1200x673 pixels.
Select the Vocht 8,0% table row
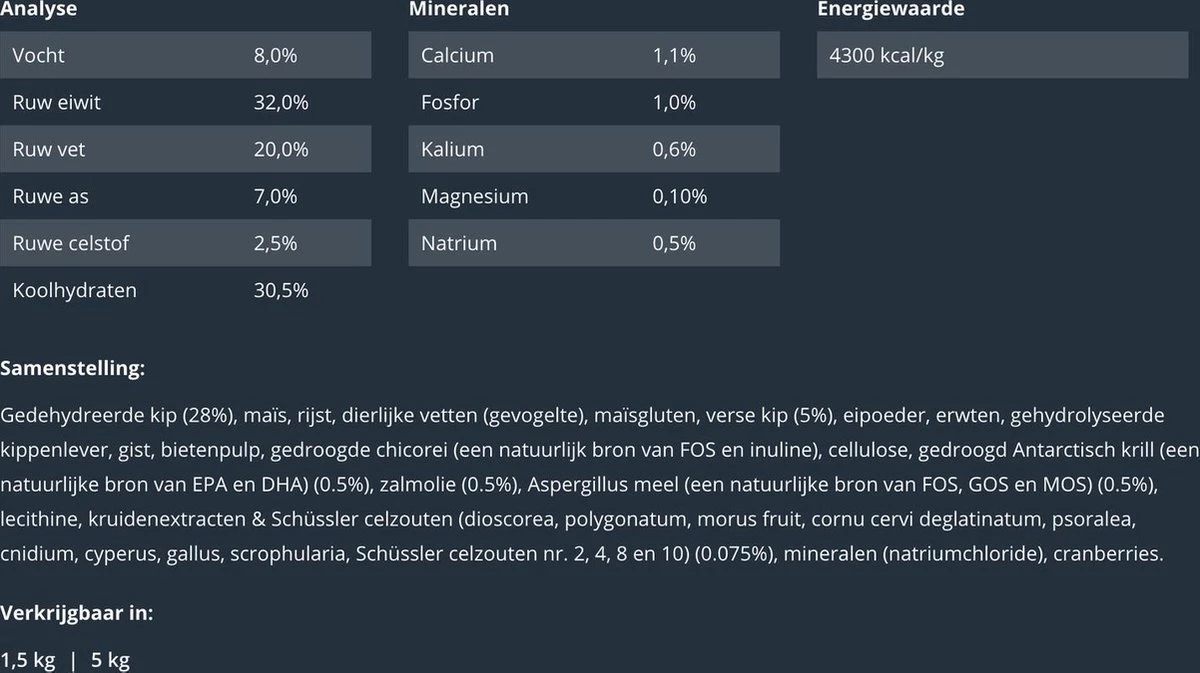click(186, 56)
